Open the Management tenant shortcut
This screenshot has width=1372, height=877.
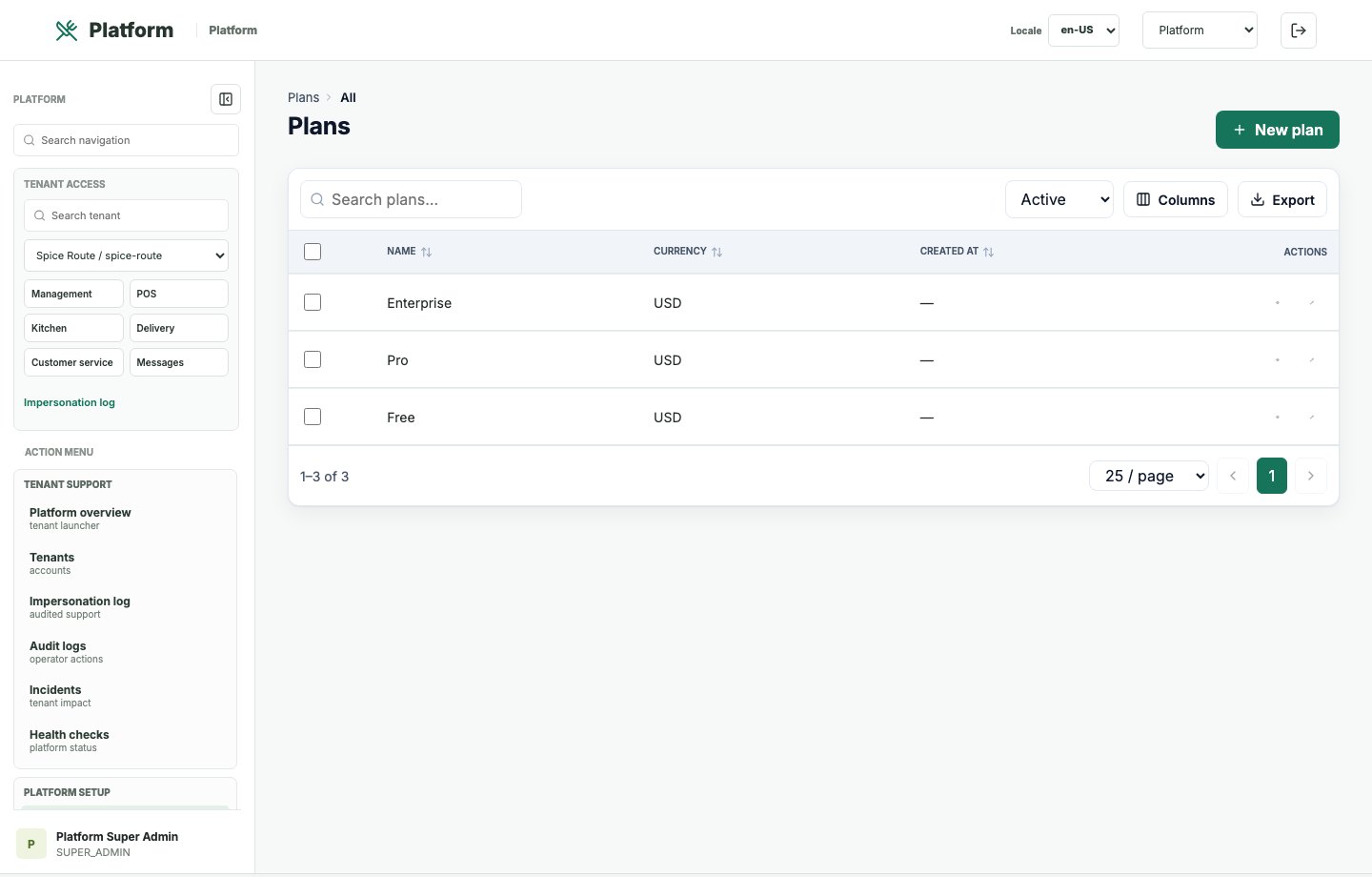click(73, 294)
